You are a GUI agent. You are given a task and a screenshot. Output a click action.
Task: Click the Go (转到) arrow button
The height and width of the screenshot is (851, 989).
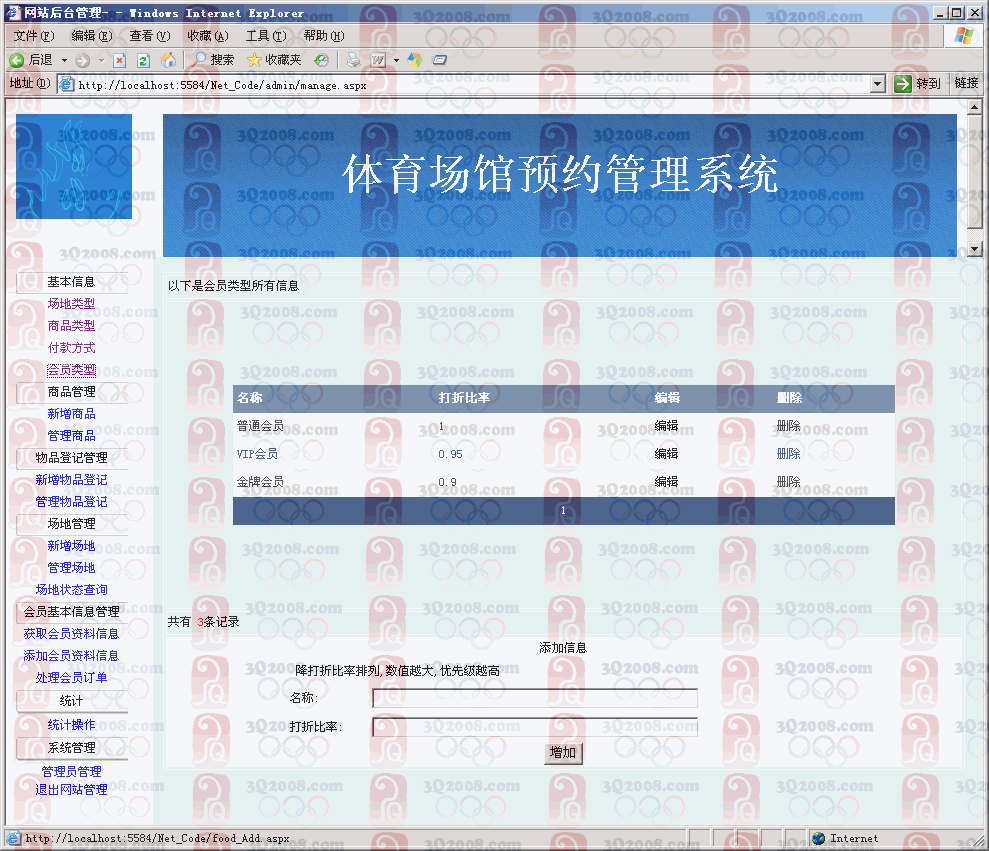(x=918, y=83)
